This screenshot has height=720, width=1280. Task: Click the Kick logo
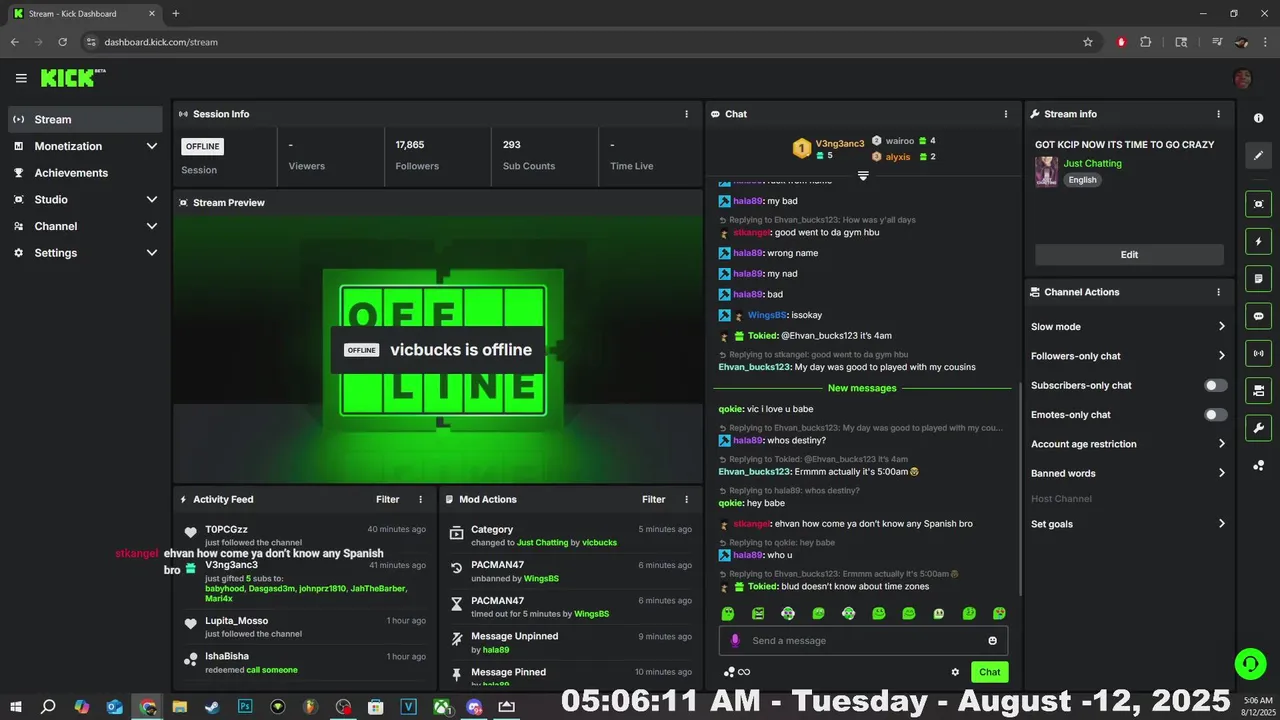pos(72,78)
